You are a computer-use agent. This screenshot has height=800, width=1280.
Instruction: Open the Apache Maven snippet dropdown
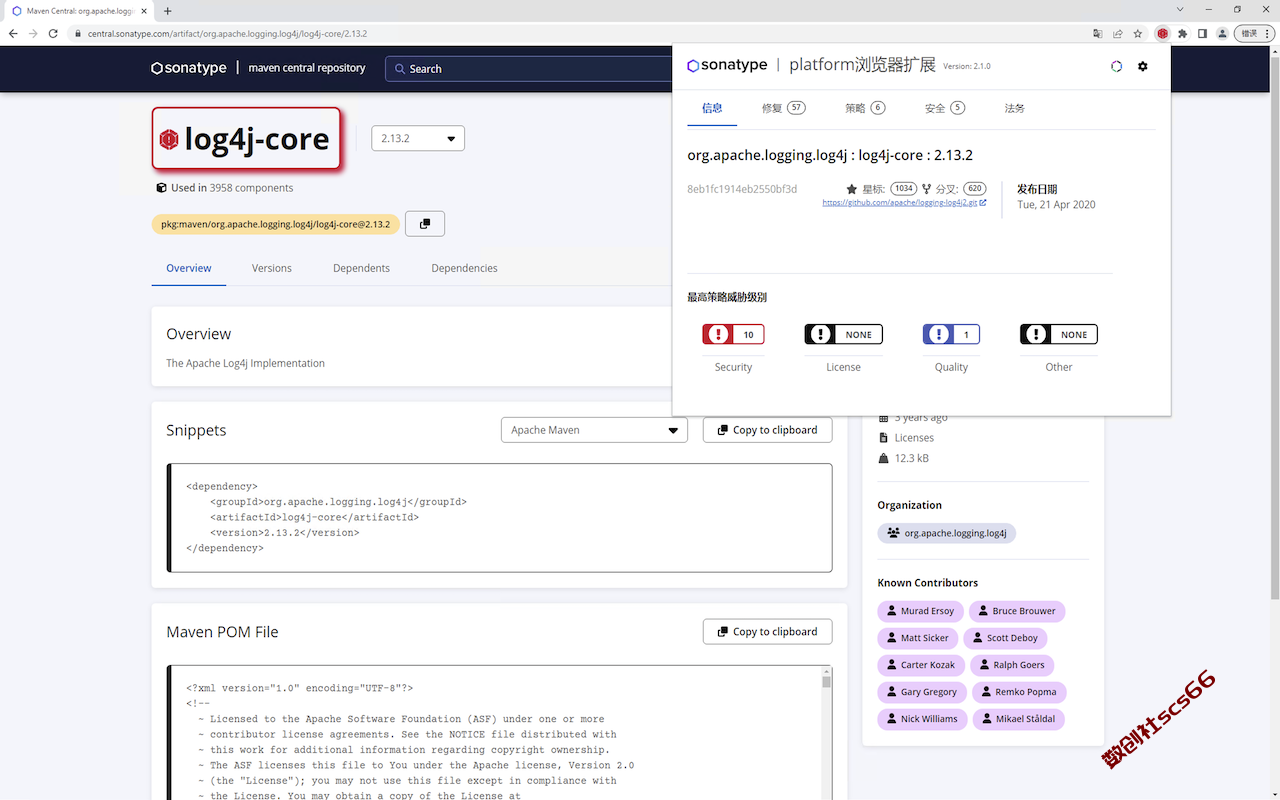594,430
